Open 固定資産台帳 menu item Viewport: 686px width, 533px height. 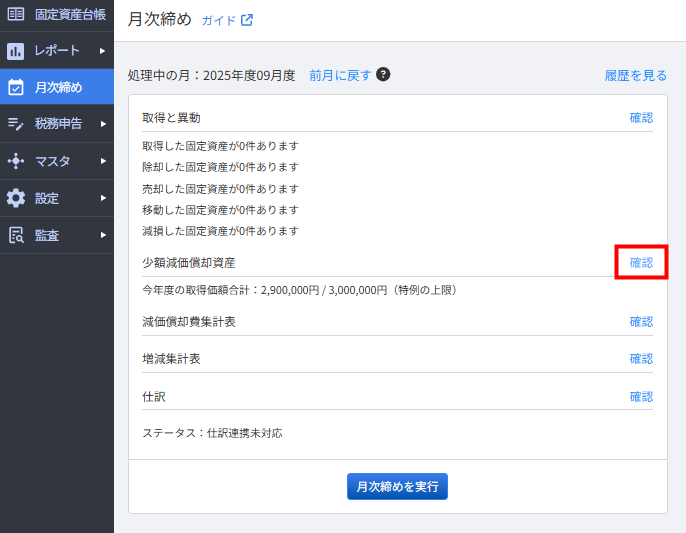click(x=57, y=15)
